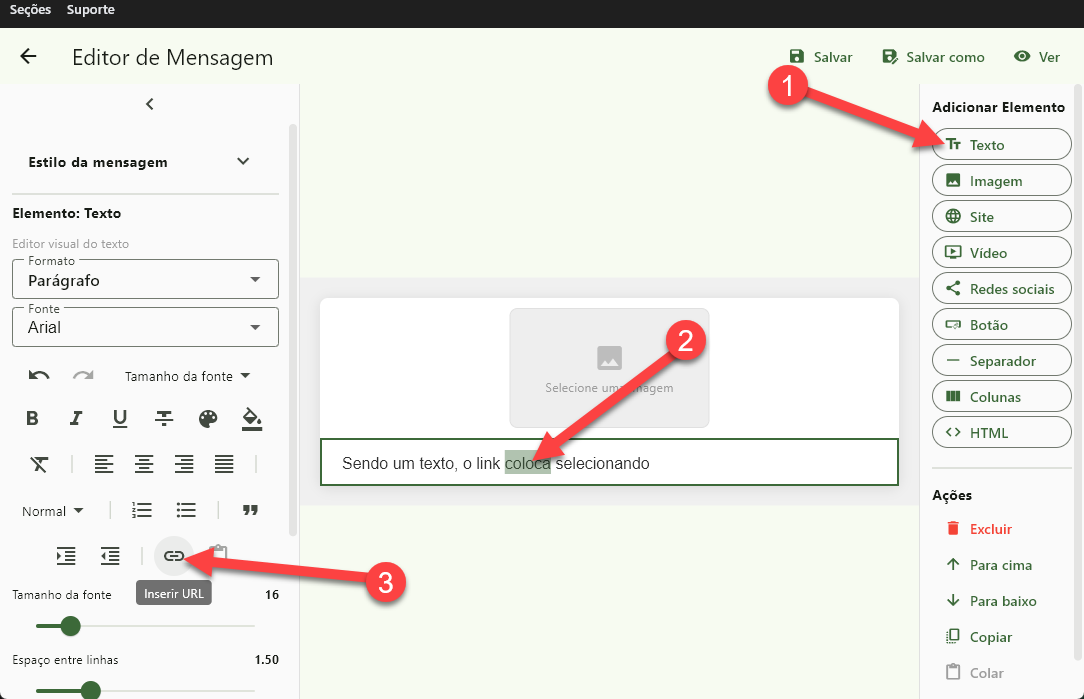Expand Estilo da mensagem section
The width and height of the screenshot is (1084, 699).
point(242,162)
